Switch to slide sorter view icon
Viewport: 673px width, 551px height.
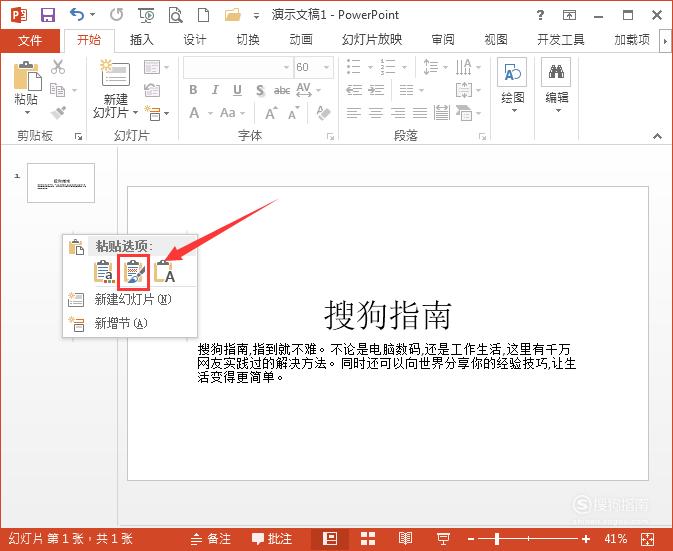[x=368, y=539]
